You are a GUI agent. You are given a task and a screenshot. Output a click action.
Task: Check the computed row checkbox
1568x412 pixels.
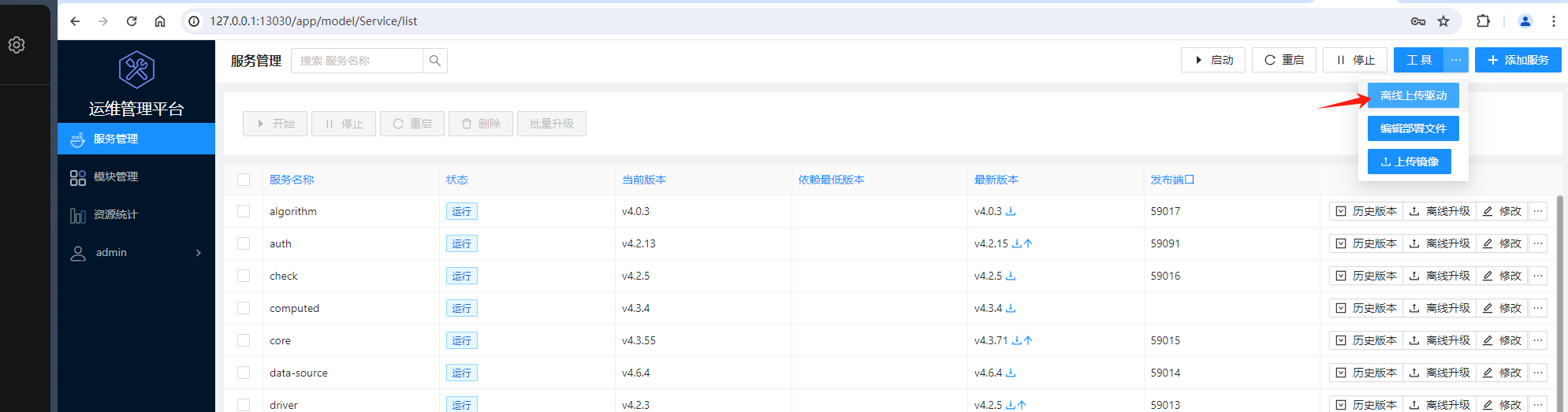(244, 308)
